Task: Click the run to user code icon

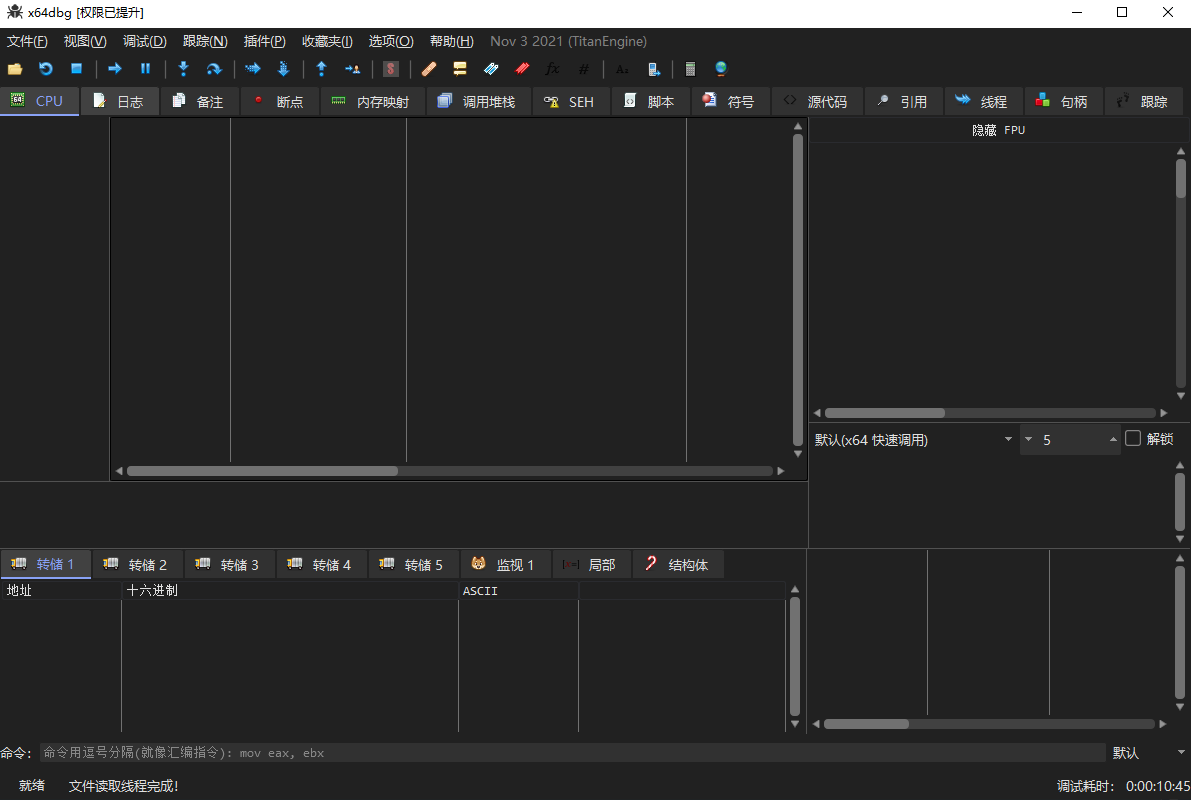Action: [352, 69]
